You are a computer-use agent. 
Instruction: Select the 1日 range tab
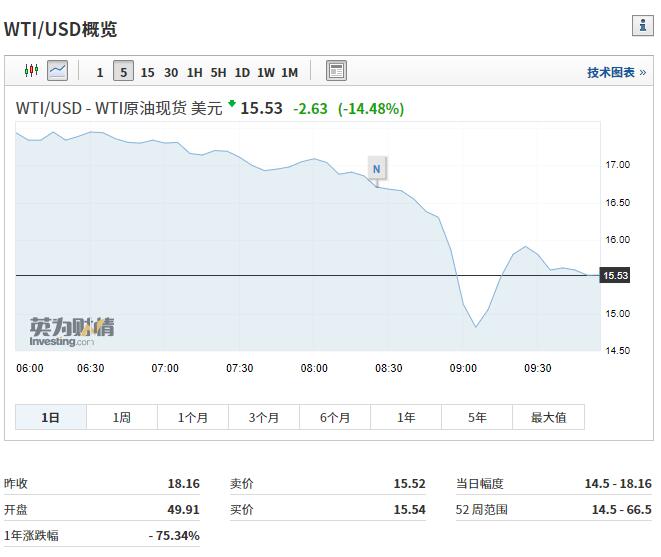tap(51, 417)
